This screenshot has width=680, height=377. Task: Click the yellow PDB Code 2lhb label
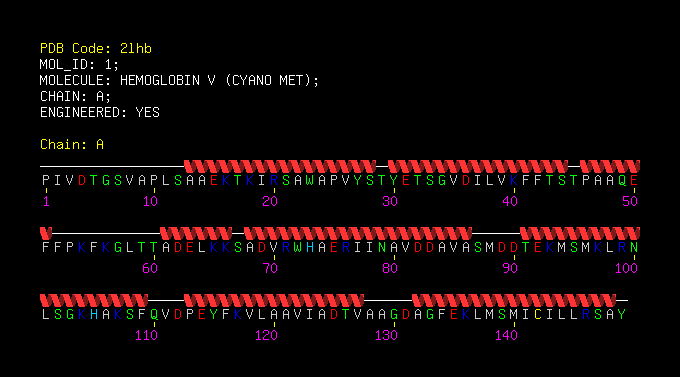[96, 49]
